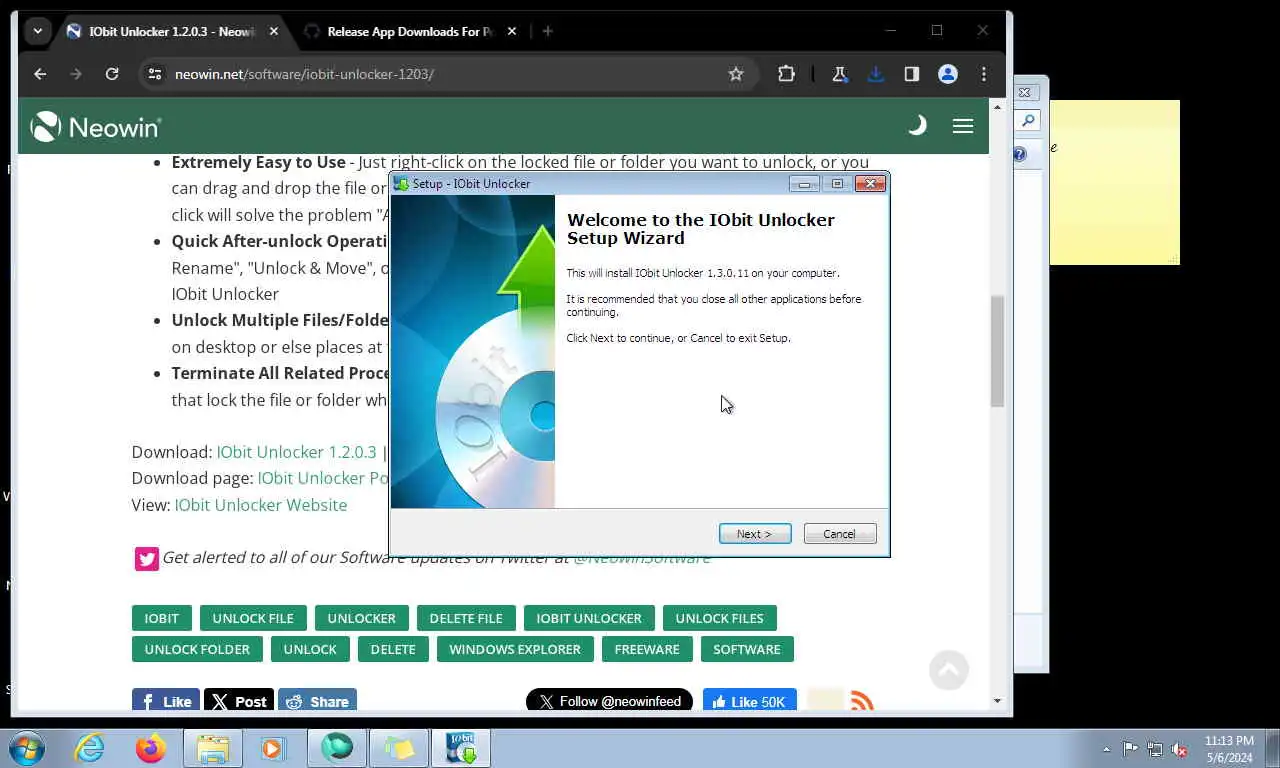Screen dimensions: 1280x768
Task: Open Neowin hamburger menu
Action: [x=963, y=126]
